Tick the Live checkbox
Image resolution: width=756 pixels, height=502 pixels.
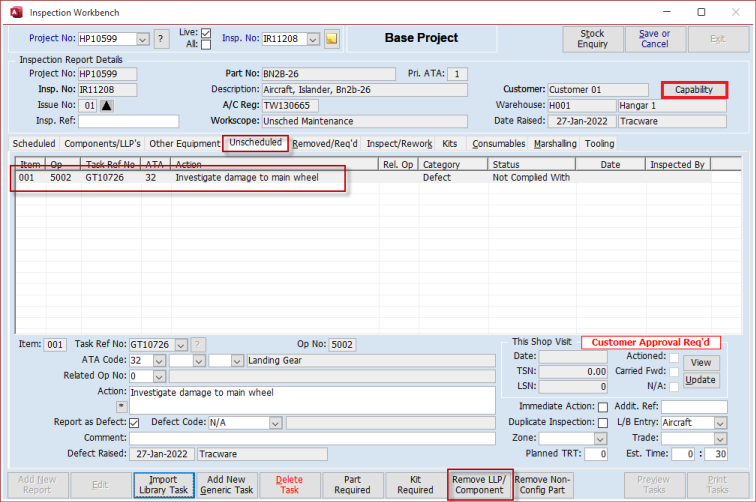coord(206,33)
